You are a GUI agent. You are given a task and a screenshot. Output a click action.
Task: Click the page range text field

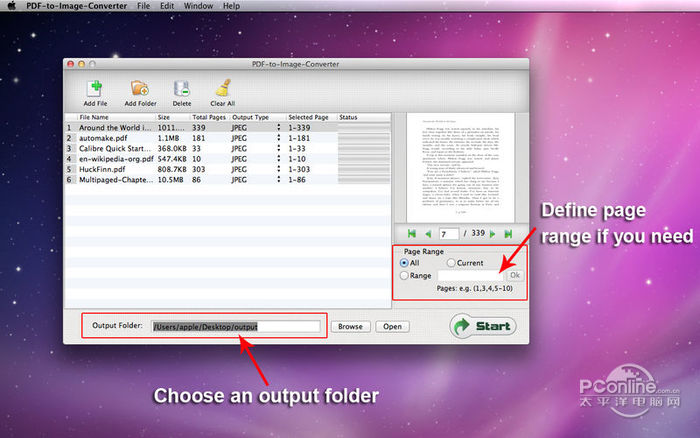471,275
